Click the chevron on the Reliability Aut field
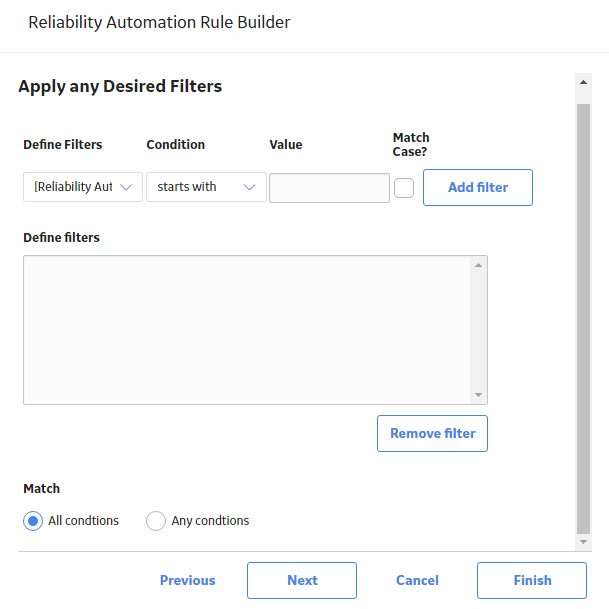 pos(126,187)
